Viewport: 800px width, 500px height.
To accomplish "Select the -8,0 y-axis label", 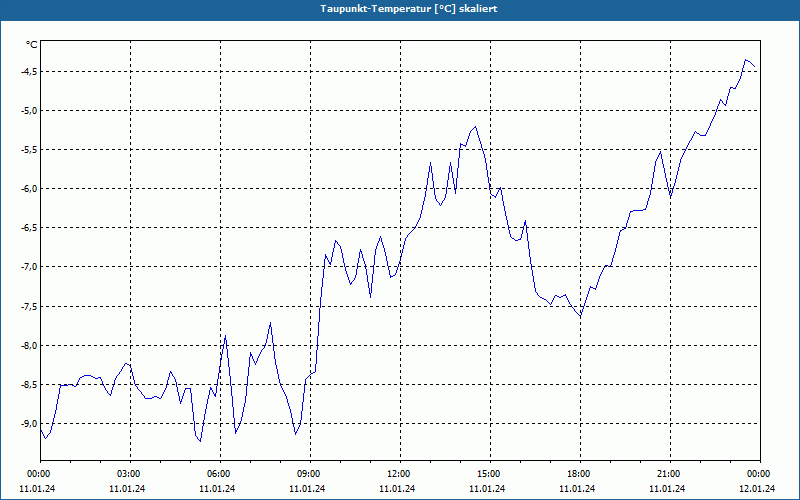I will pos(29,345).
